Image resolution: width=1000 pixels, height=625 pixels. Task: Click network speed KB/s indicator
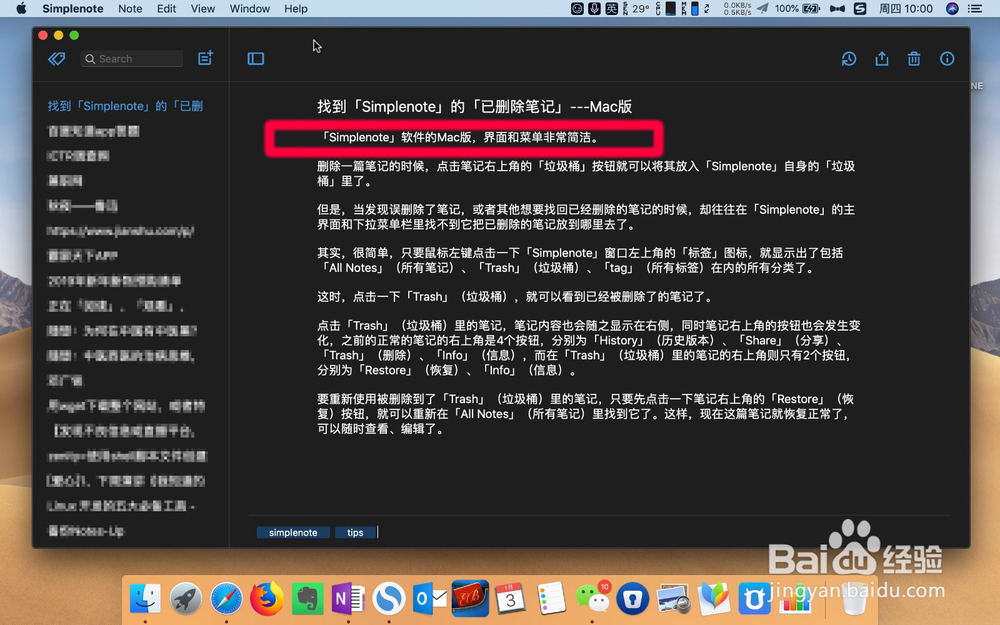click(x=737, y=8)
